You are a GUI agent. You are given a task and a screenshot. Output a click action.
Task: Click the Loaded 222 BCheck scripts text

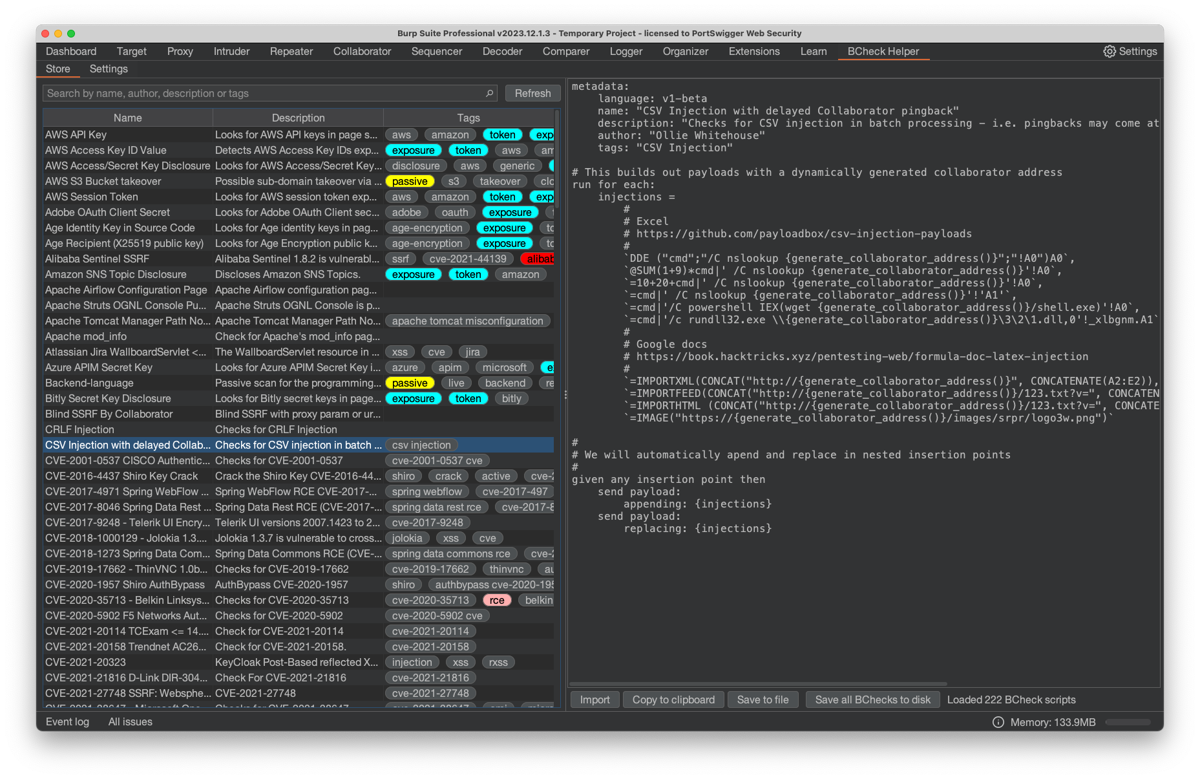point(1011,700)
